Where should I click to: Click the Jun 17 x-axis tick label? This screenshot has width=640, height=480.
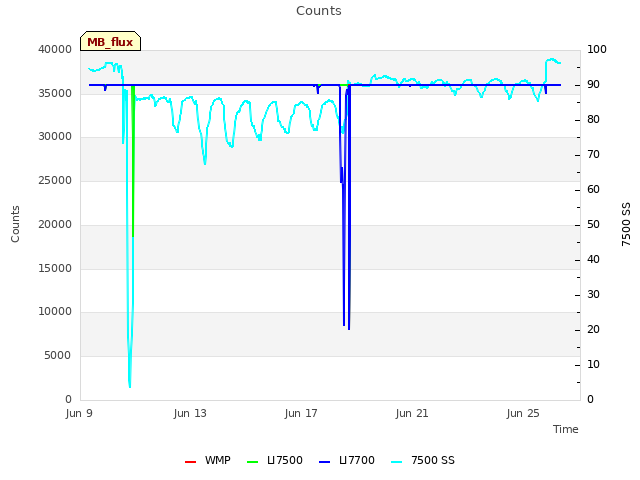301,413
